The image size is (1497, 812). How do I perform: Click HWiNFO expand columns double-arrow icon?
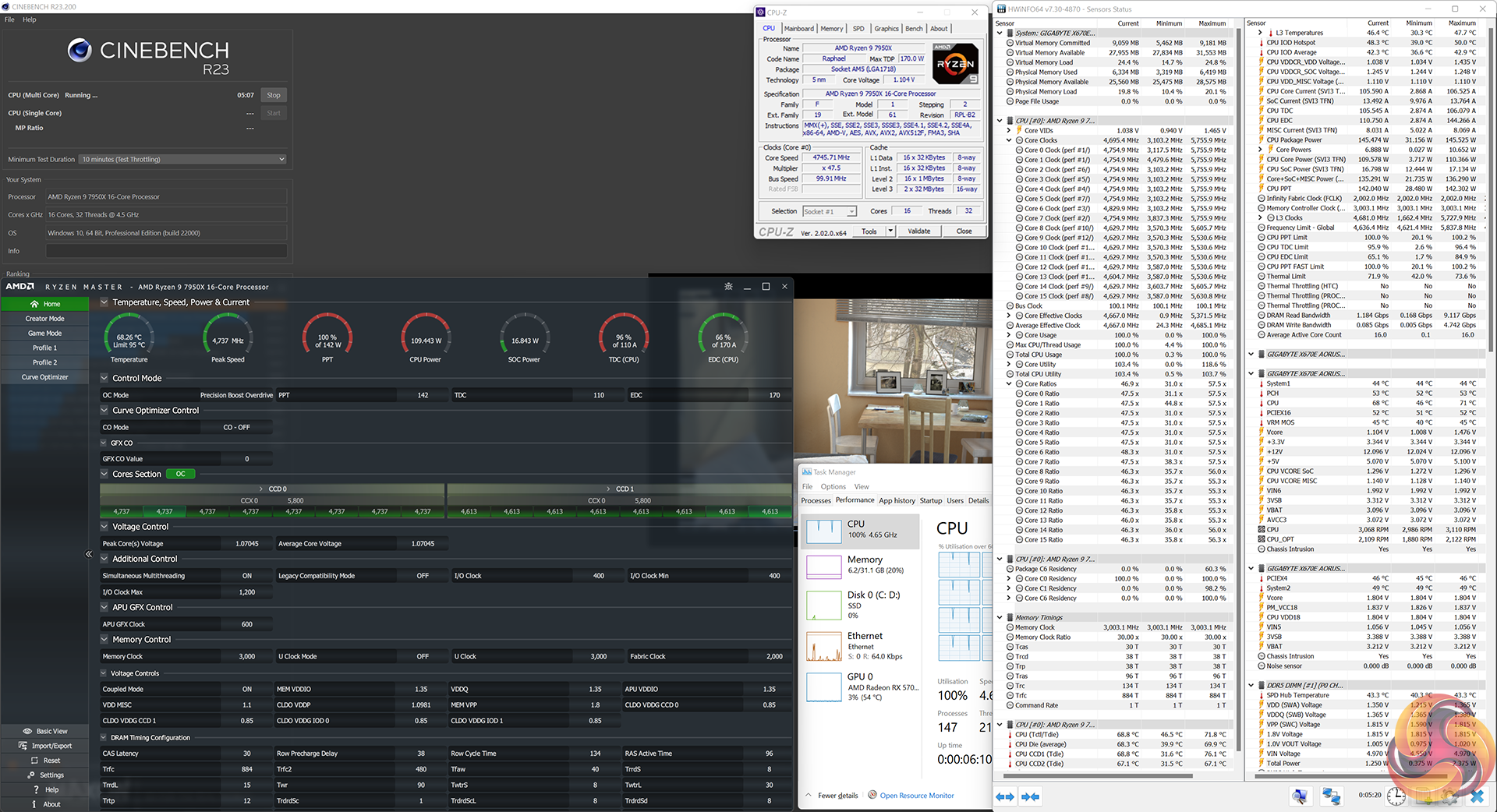pyautogui.click(x=1005, y=796)
